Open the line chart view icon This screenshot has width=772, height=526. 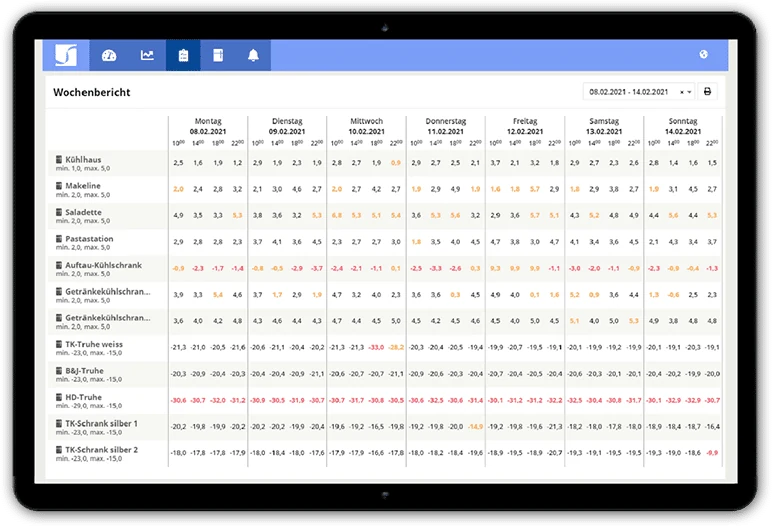[x=147, y=55]
